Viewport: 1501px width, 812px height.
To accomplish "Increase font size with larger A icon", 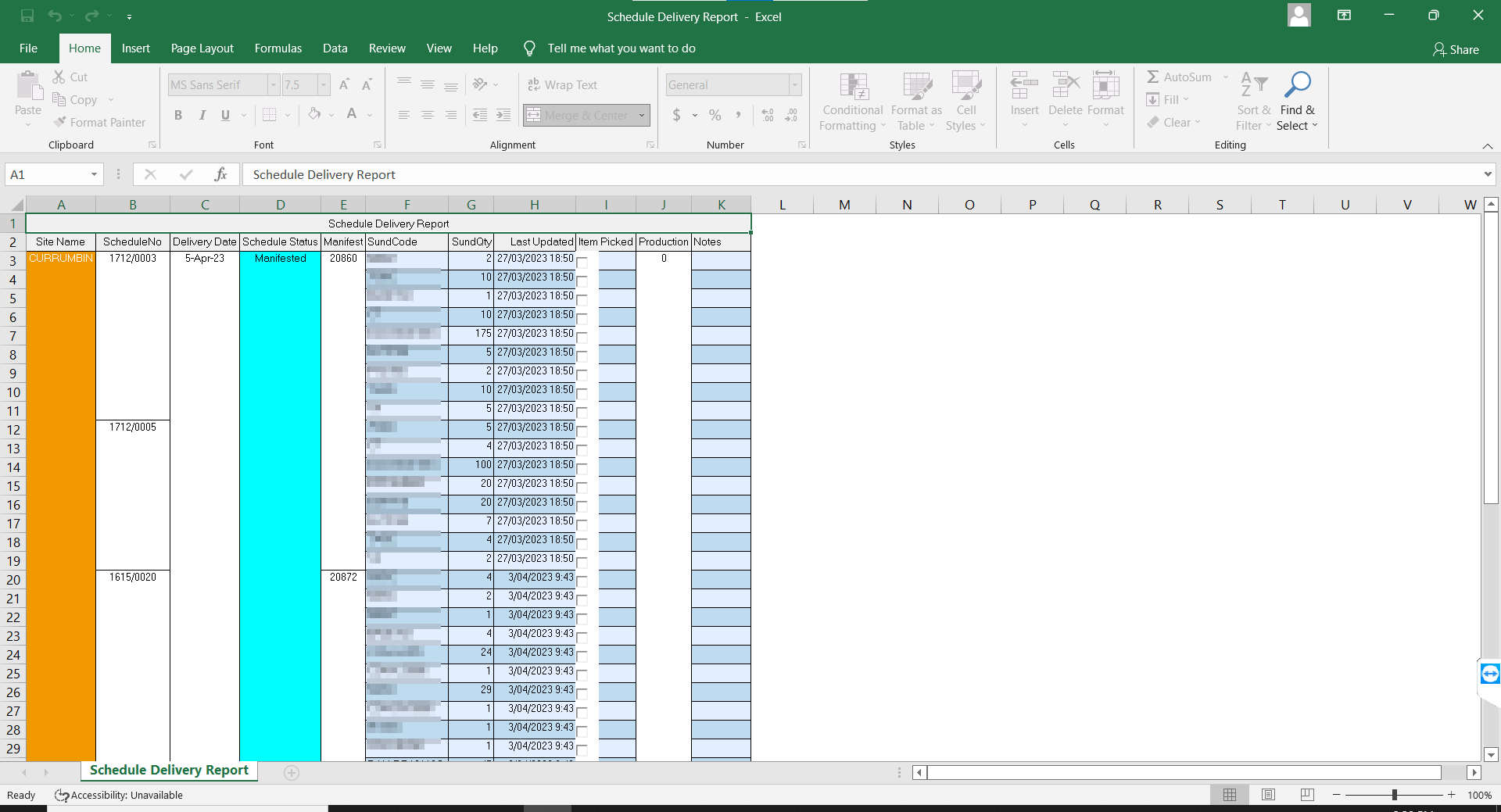I will tap(344, 84).
